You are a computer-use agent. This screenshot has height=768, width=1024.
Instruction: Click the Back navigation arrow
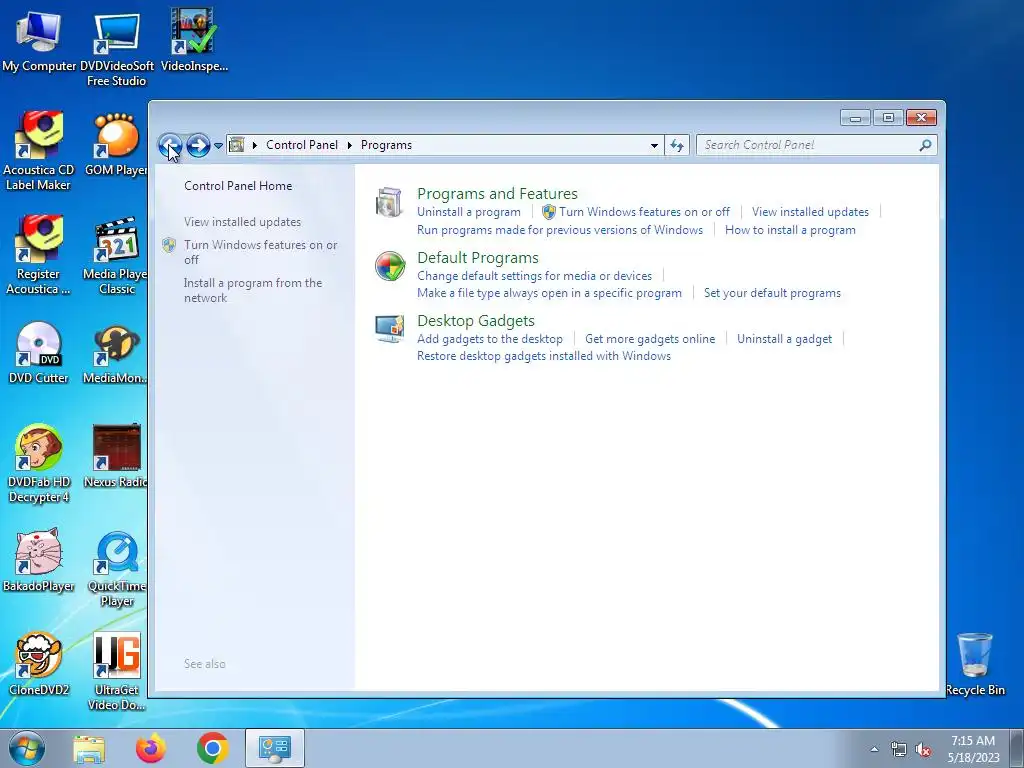coord(170,145)
